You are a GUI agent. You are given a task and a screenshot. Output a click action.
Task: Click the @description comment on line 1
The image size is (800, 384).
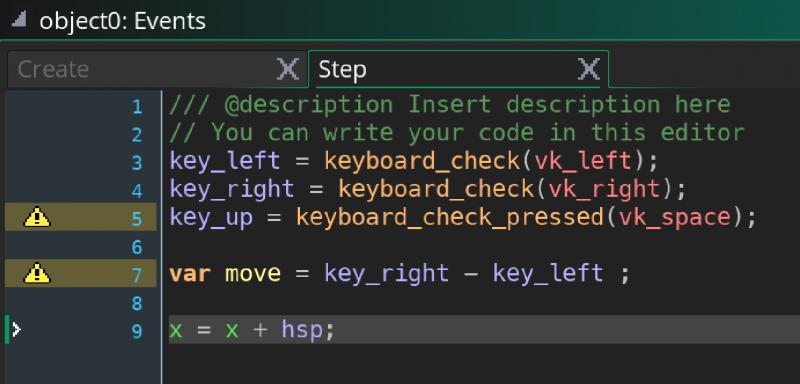(x=309, y=105)
